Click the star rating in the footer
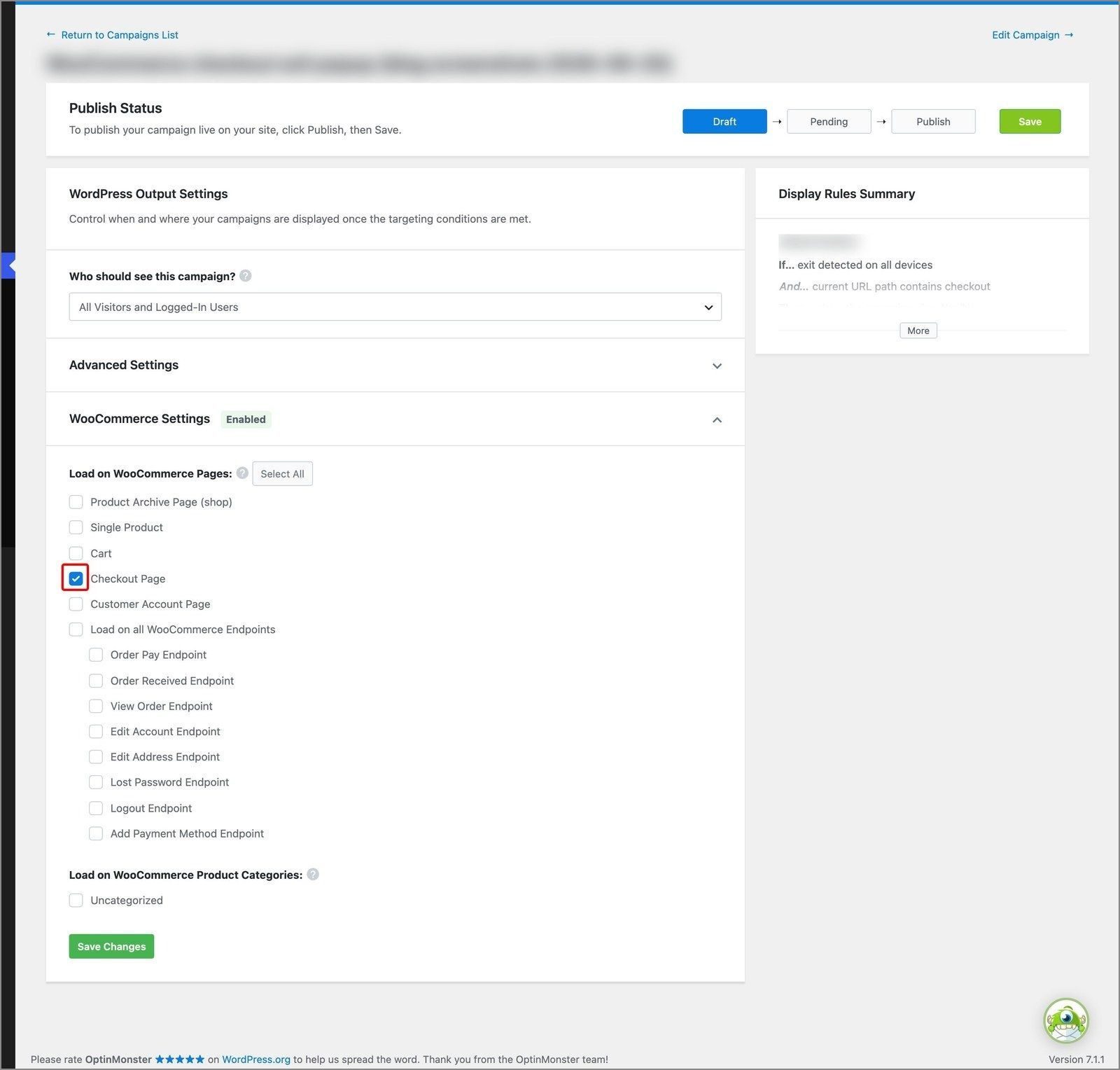 coord(180,1059)
